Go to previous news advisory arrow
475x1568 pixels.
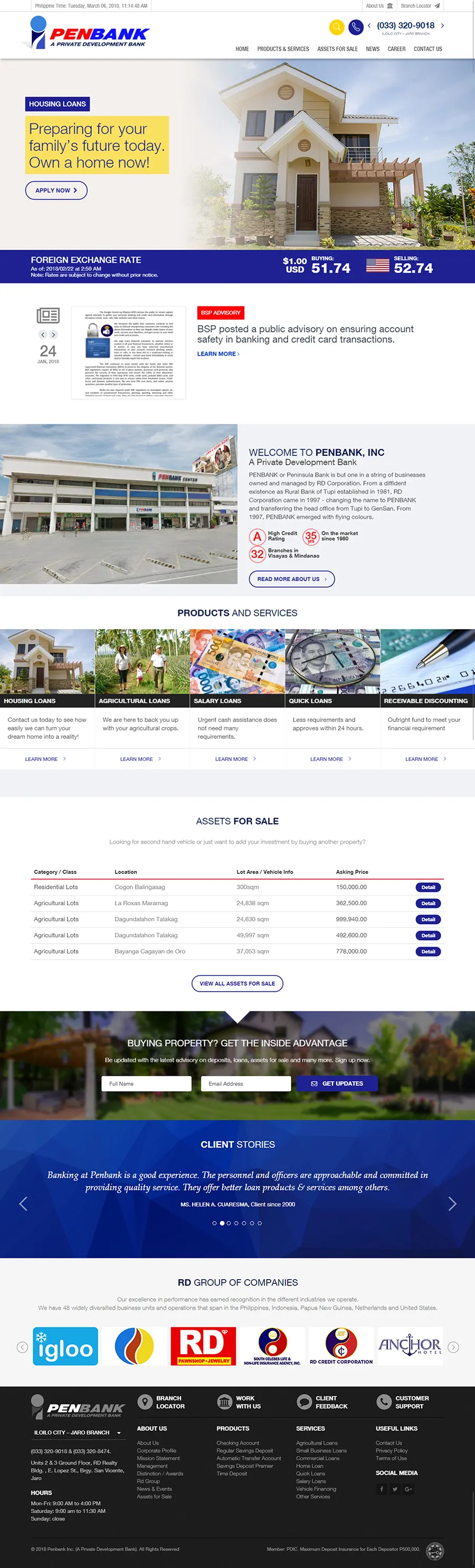coord(43,335)
